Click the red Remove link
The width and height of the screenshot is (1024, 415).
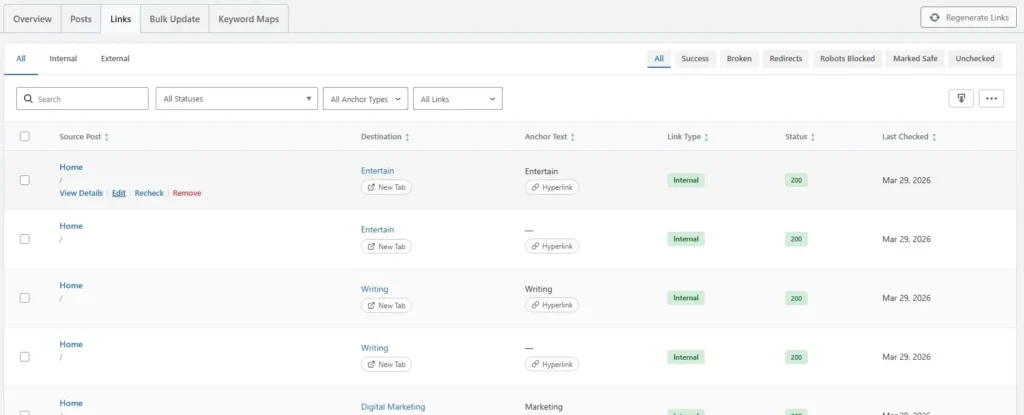186,193
